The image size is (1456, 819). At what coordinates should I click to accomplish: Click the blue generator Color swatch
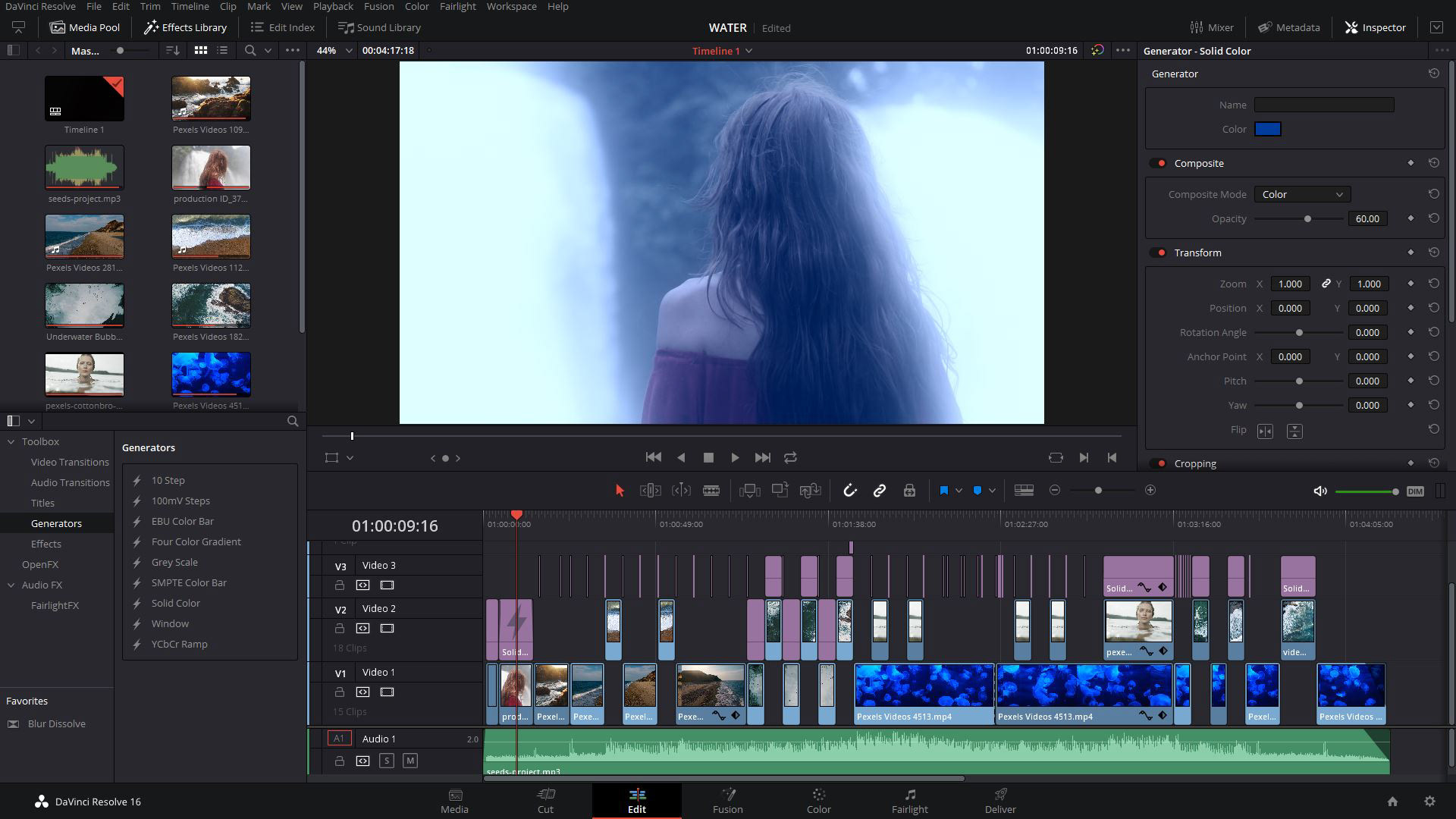point(1267,129)
